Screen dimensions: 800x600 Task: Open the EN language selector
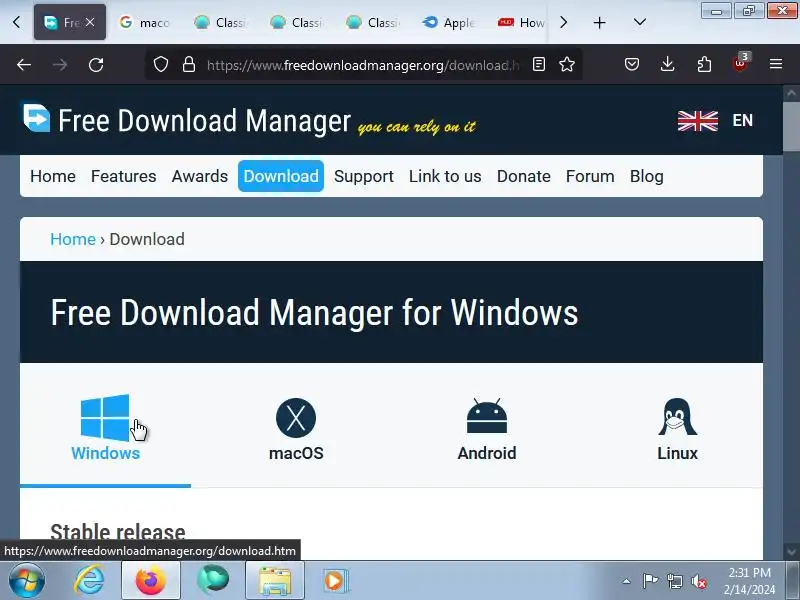pos(742,121)
